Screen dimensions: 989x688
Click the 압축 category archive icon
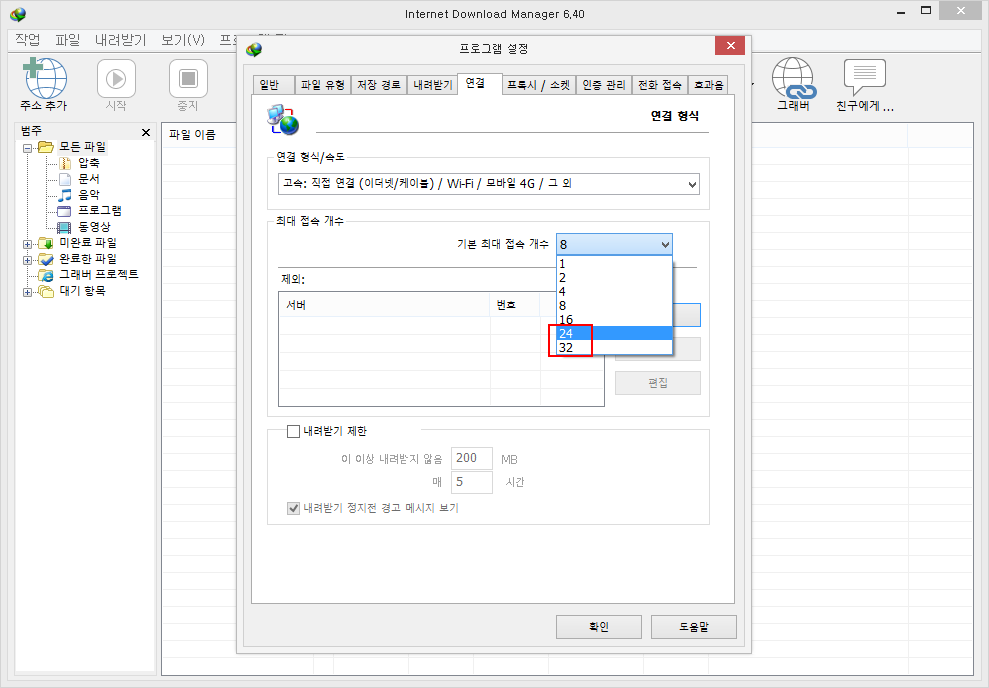point(64,163)
